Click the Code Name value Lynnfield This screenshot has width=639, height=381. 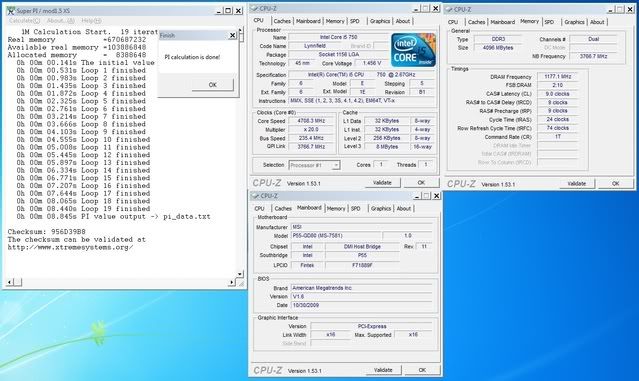click(x=315, y=46)
